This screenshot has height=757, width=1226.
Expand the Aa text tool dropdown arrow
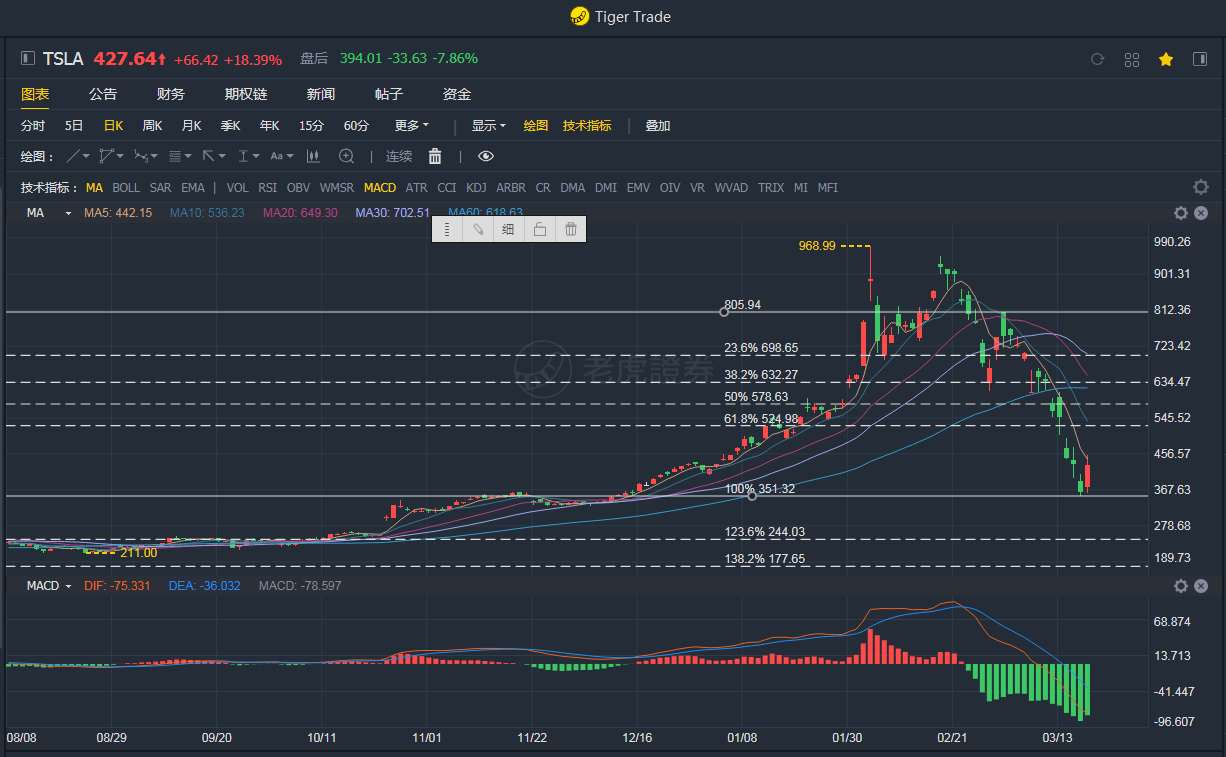290,156
